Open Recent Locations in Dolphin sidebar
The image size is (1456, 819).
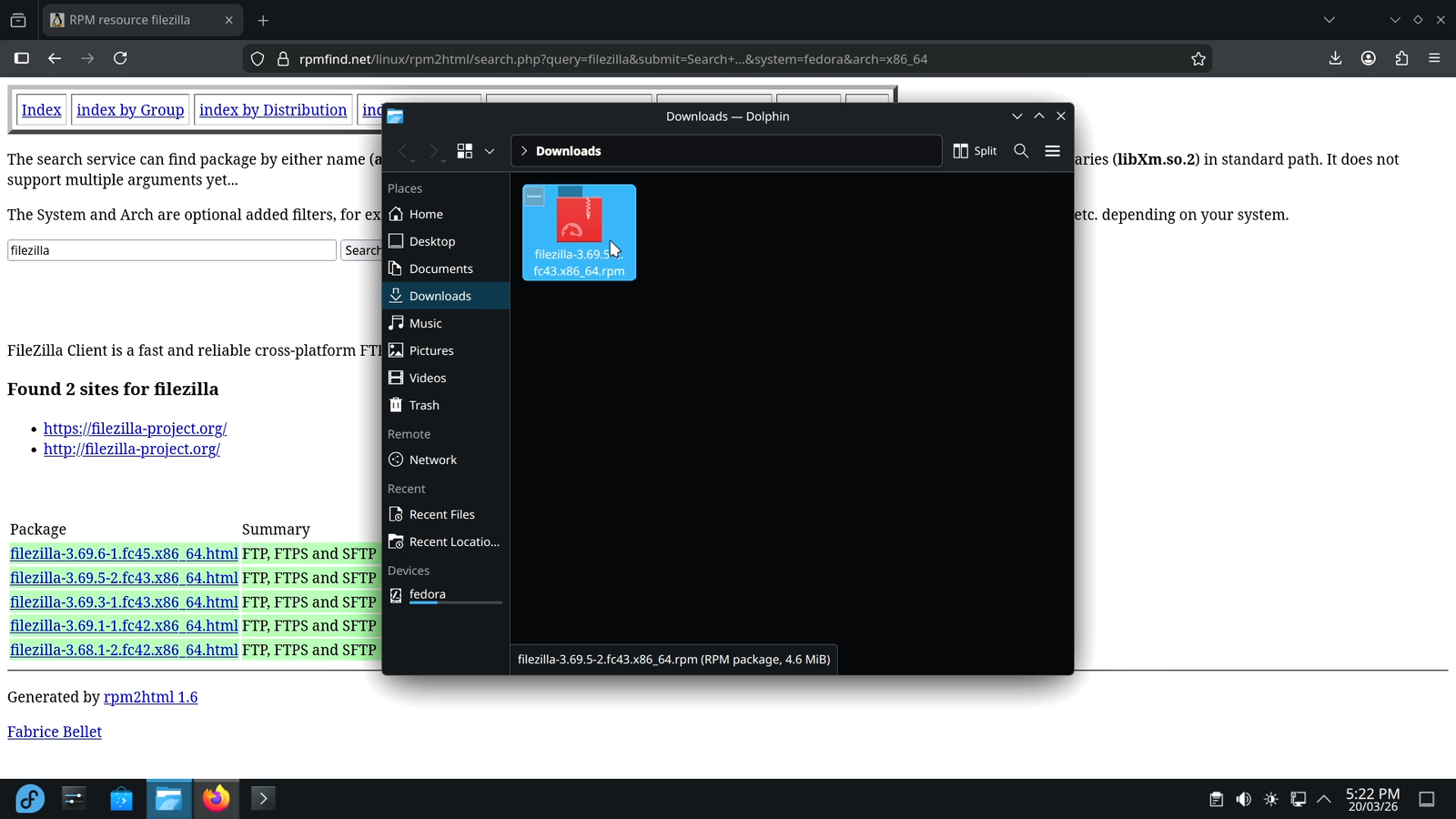pos(446,541)
